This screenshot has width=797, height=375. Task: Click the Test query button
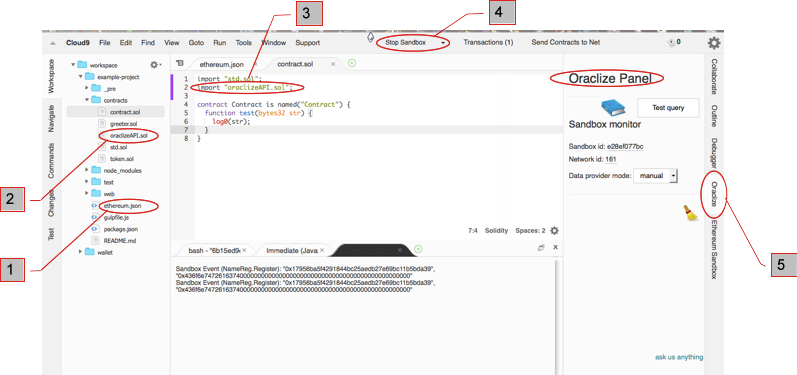[x=668, y=108]
